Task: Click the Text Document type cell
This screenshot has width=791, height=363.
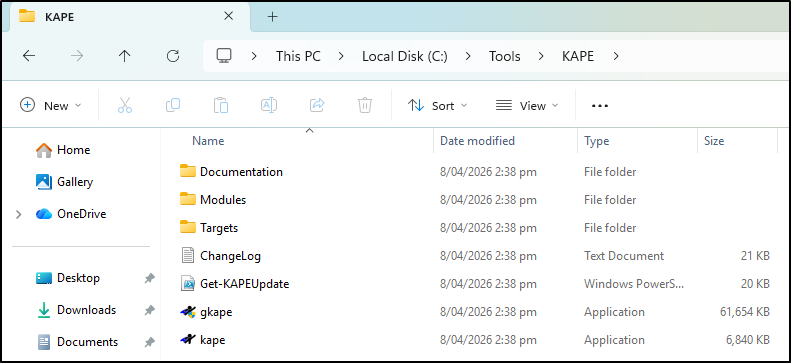Action: 624,256
